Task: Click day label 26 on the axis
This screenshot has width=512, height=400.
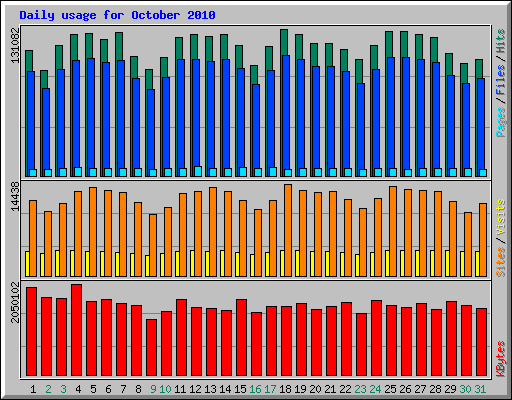Action: [x=405, y=389]
